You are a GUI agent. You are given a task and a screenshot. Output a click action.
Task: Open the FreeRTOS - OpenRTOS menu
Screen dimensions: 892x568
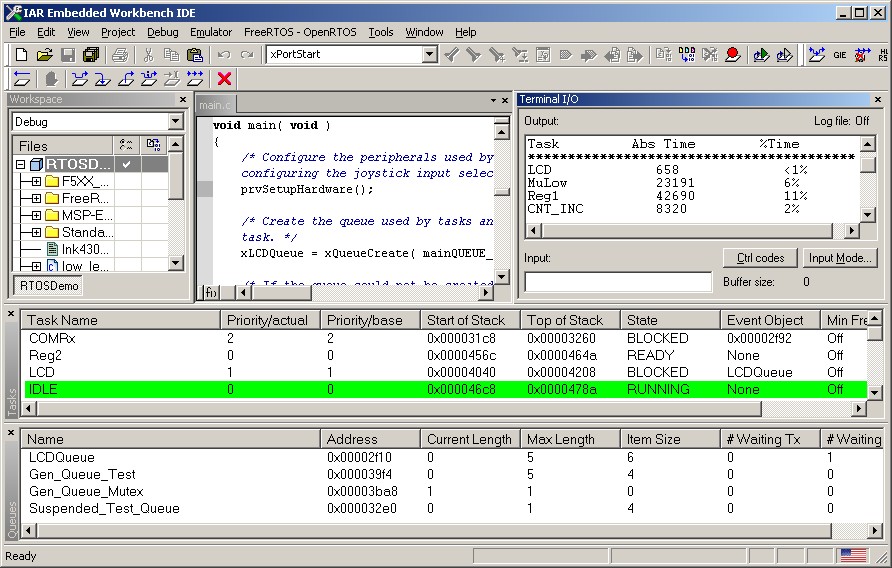300,32
